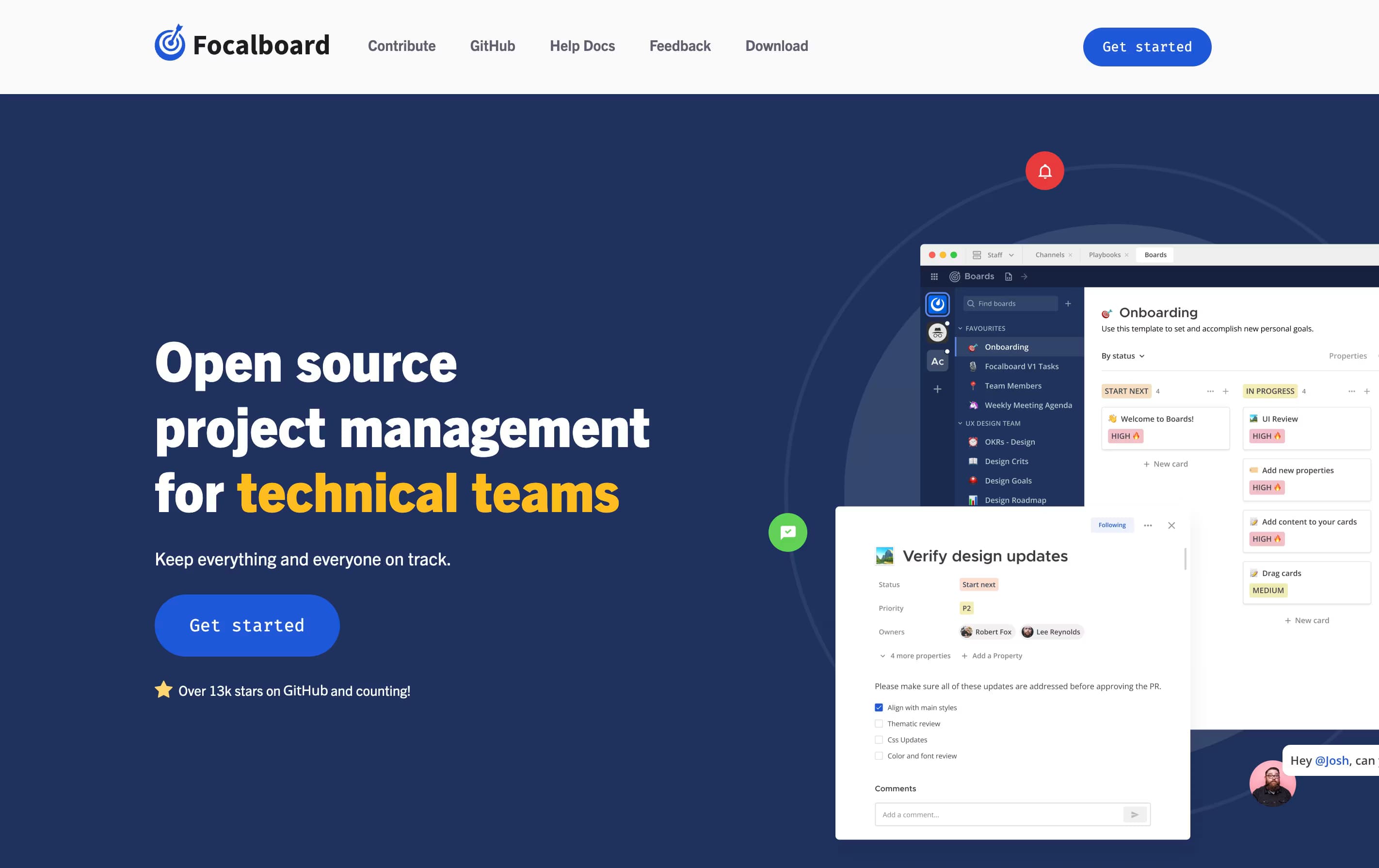Click the send comment arrow icon

point(1135,814)
